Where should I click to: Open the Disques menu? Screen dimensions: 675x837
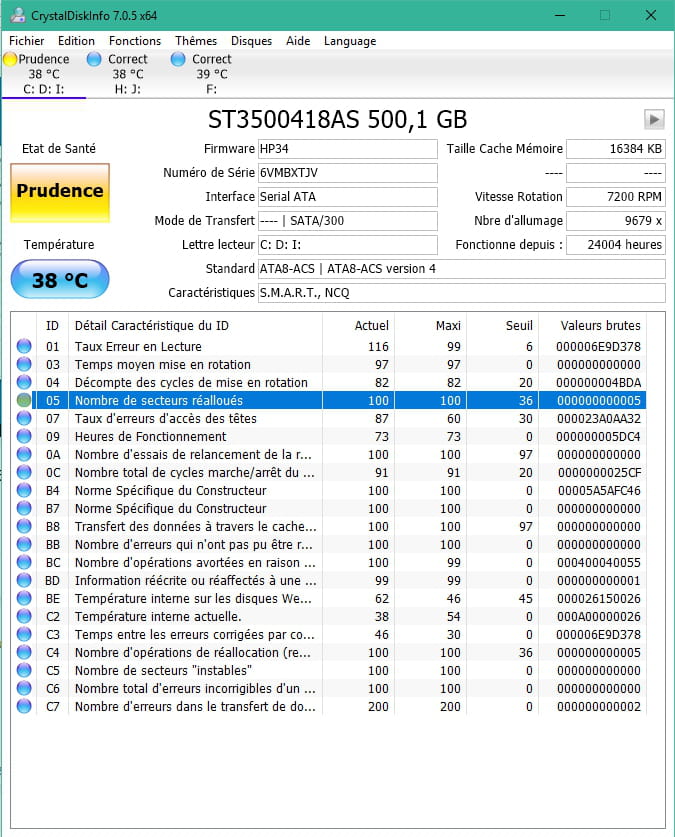coord(251,41)
